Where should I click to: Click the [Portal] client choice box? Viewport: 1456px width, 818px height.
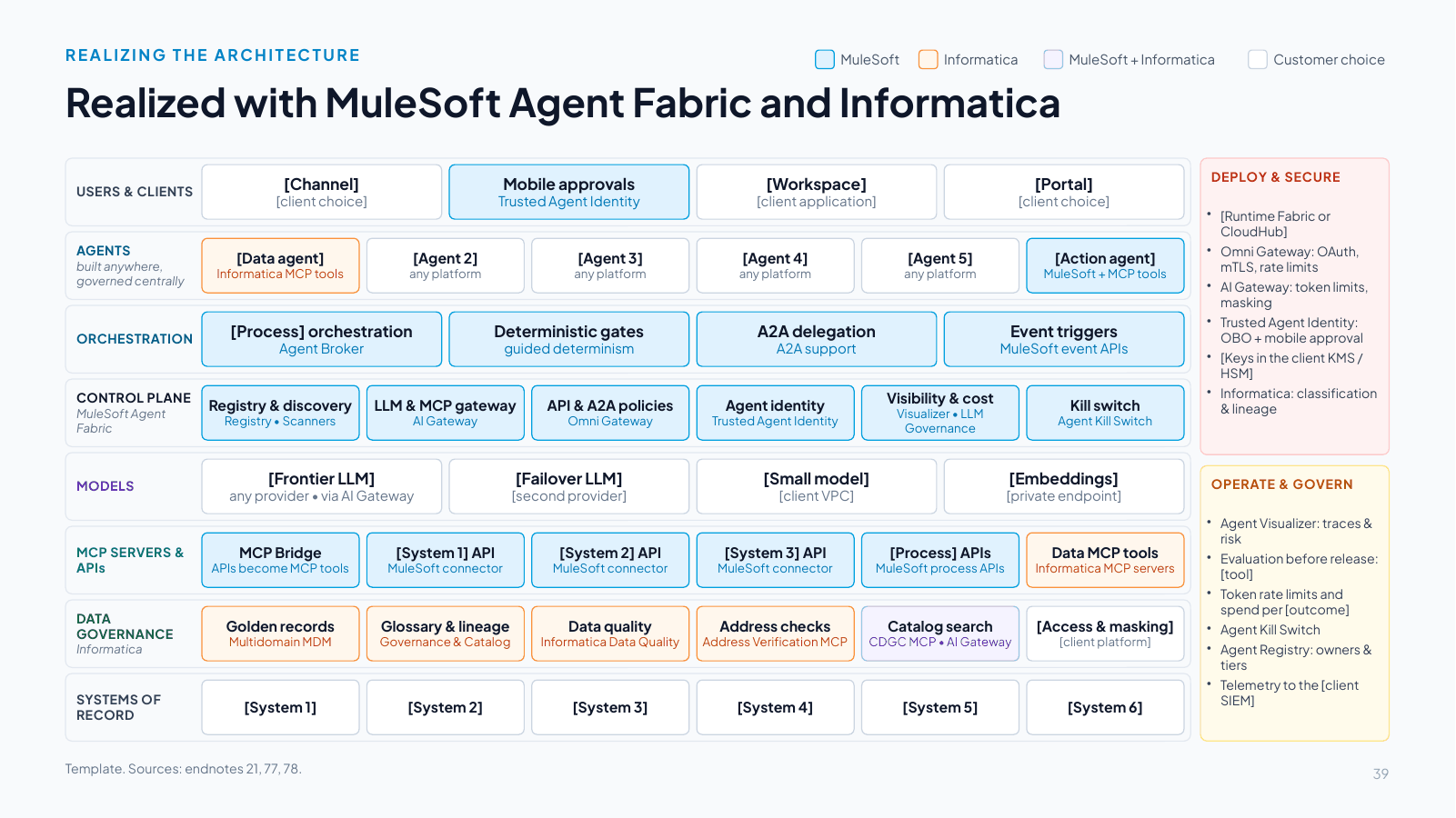(1064, 192)
